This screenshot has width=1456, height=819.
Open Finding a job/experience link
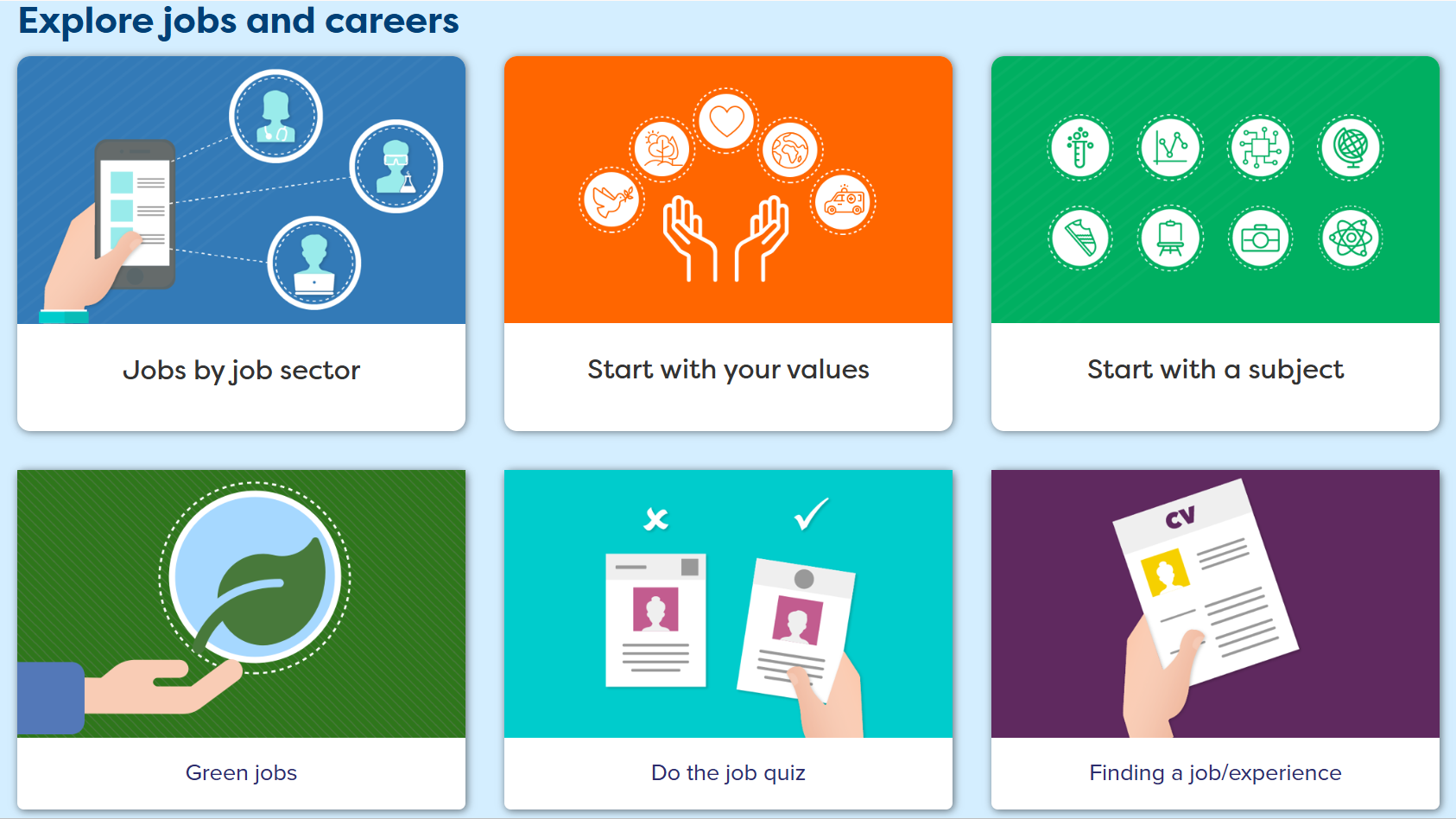coord(1215,772)
